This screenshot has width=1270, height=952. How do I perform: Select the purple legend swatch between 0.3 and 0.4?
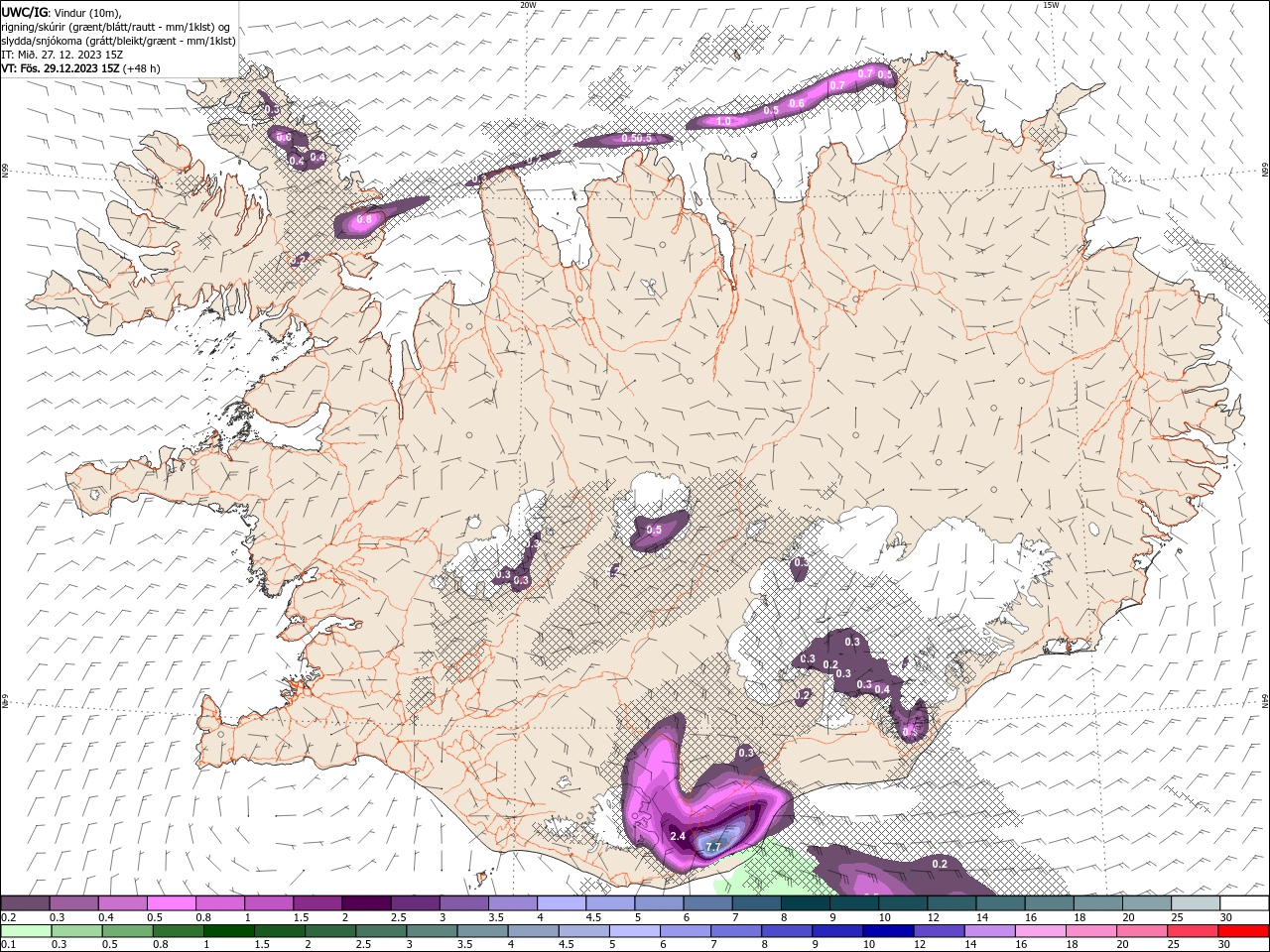[73, 903]
